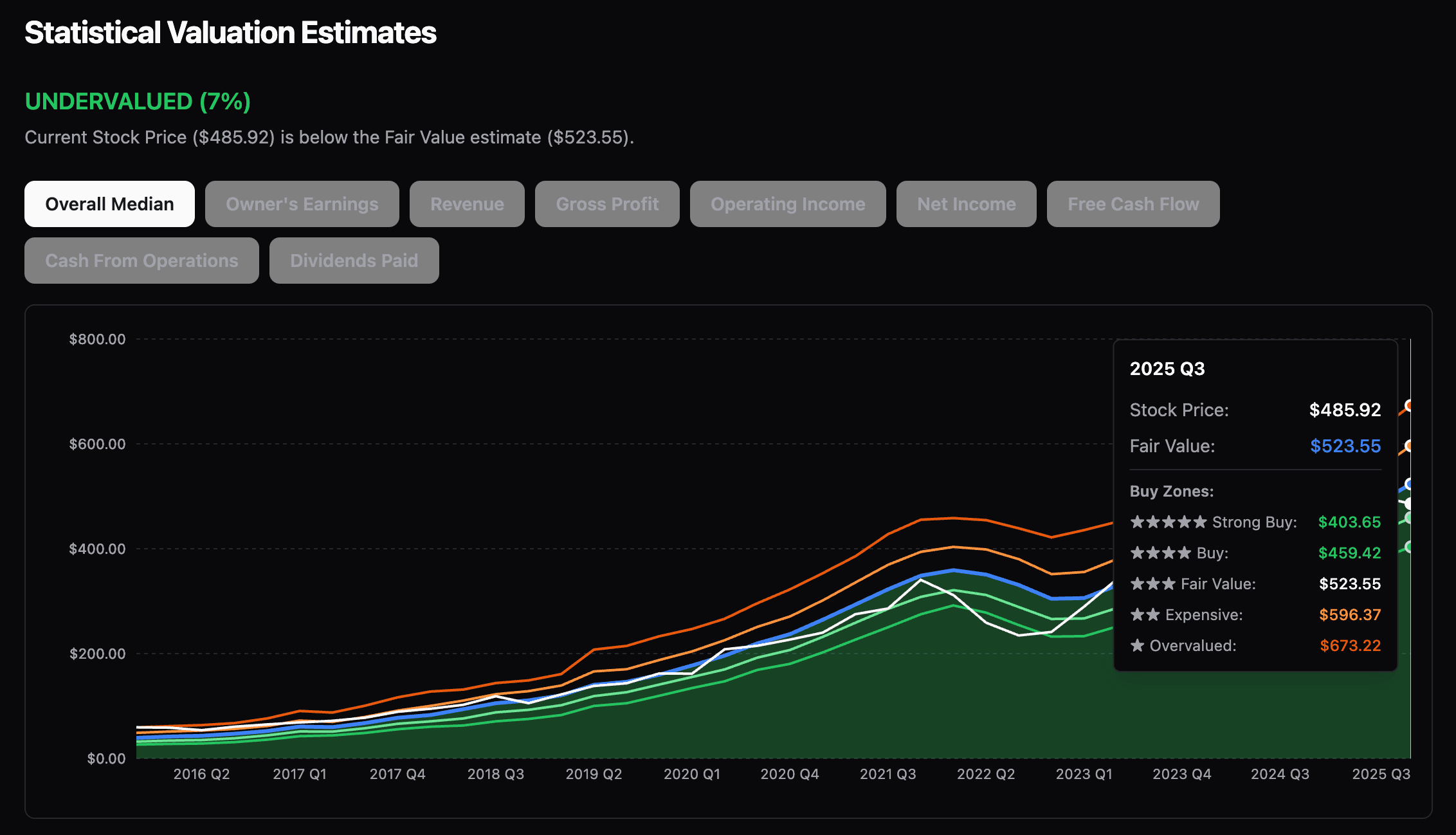Reselect the Overall Median tab

[109, 204]
